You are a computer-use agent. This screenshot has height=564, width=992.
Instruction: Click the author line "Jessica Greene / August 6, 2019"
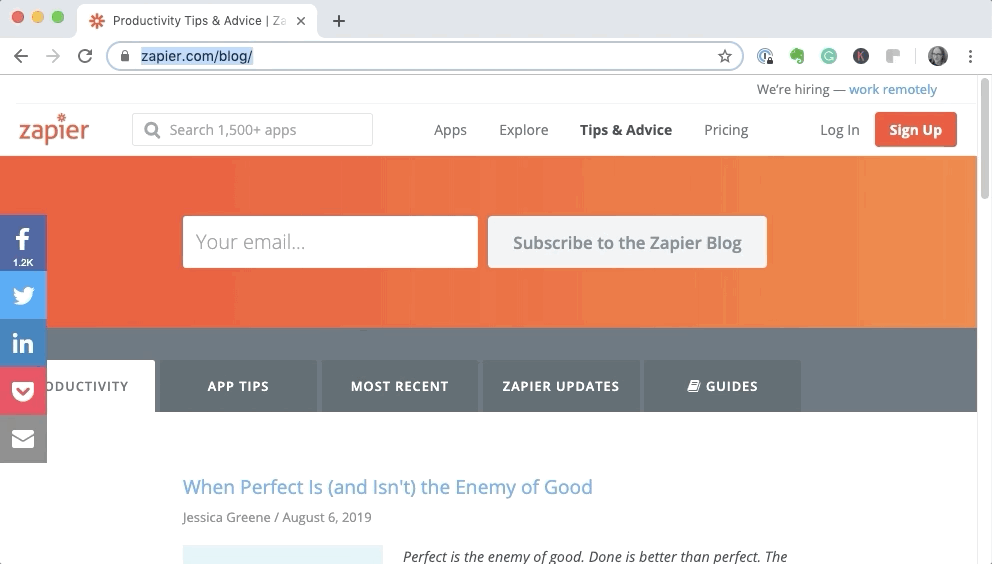(277, 517)
